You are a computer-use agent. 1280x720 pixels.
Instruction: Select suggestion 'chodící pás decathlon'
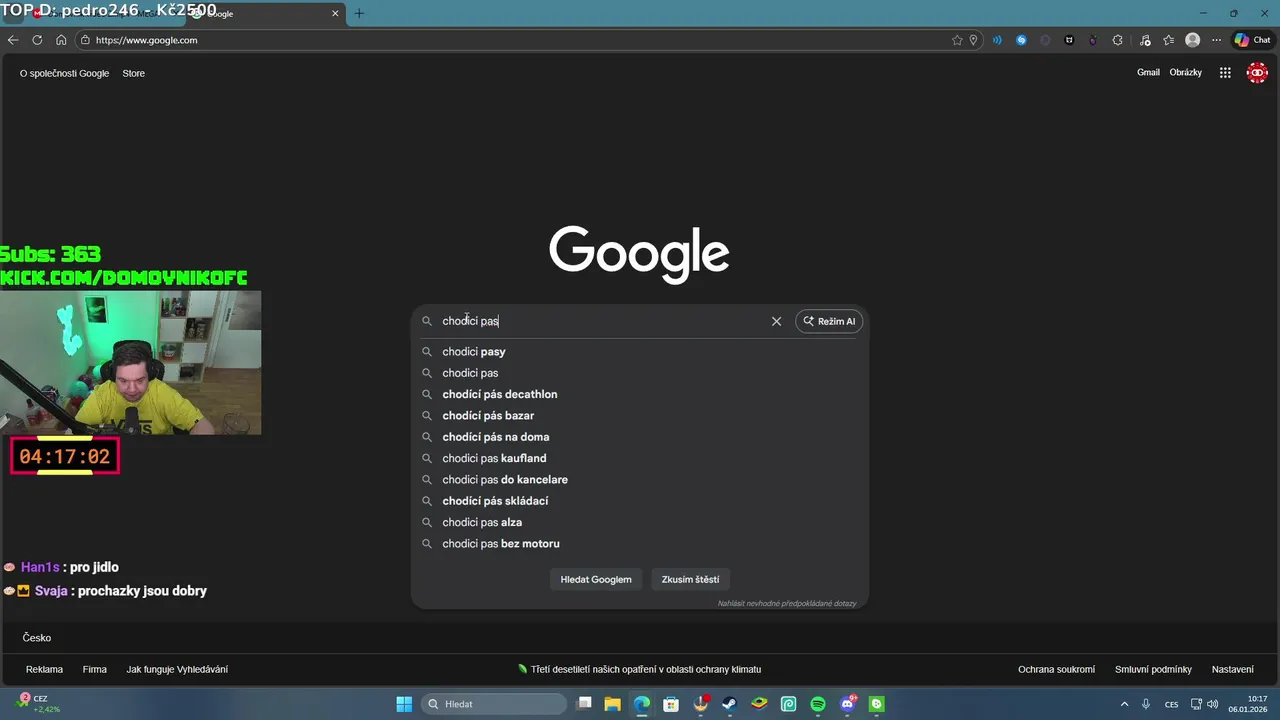tap(640, 394)
